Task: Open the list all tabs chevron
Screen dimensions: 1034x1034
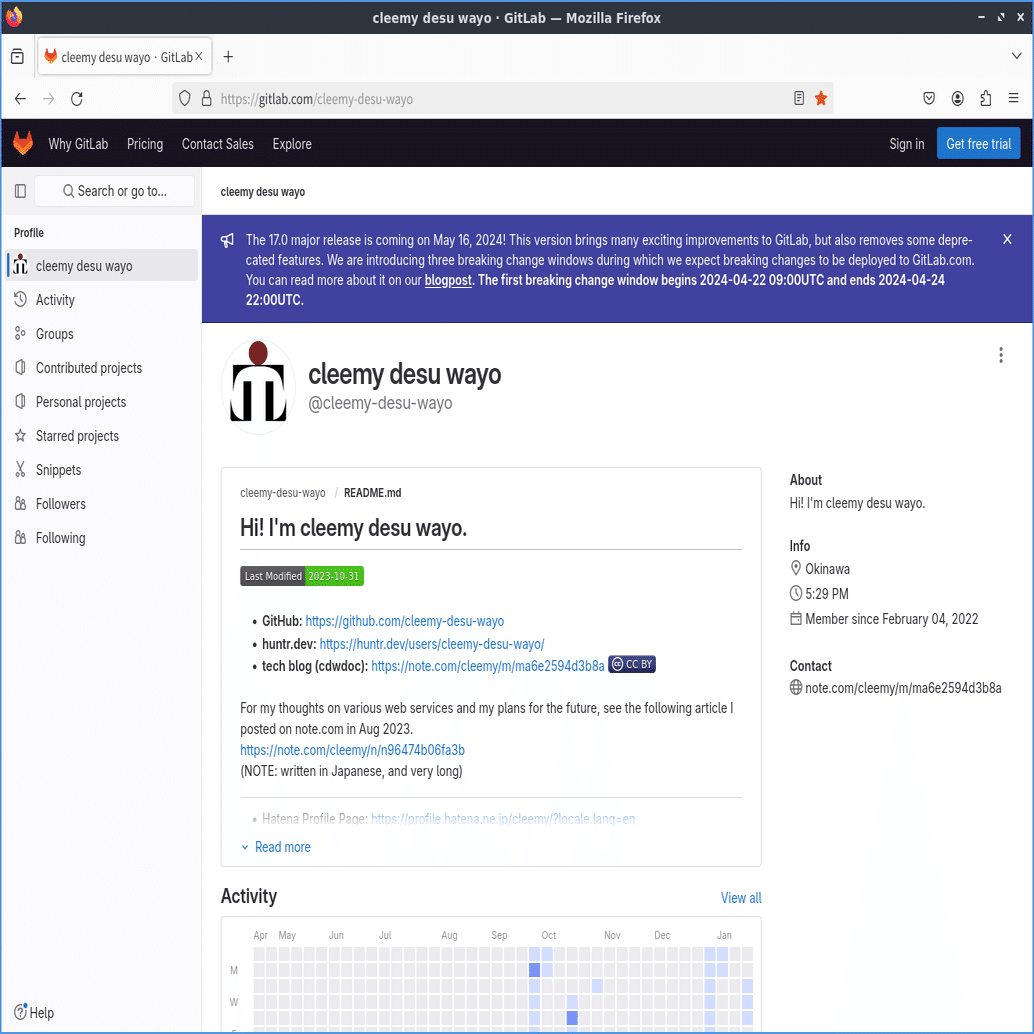Action: (1016, 56)
